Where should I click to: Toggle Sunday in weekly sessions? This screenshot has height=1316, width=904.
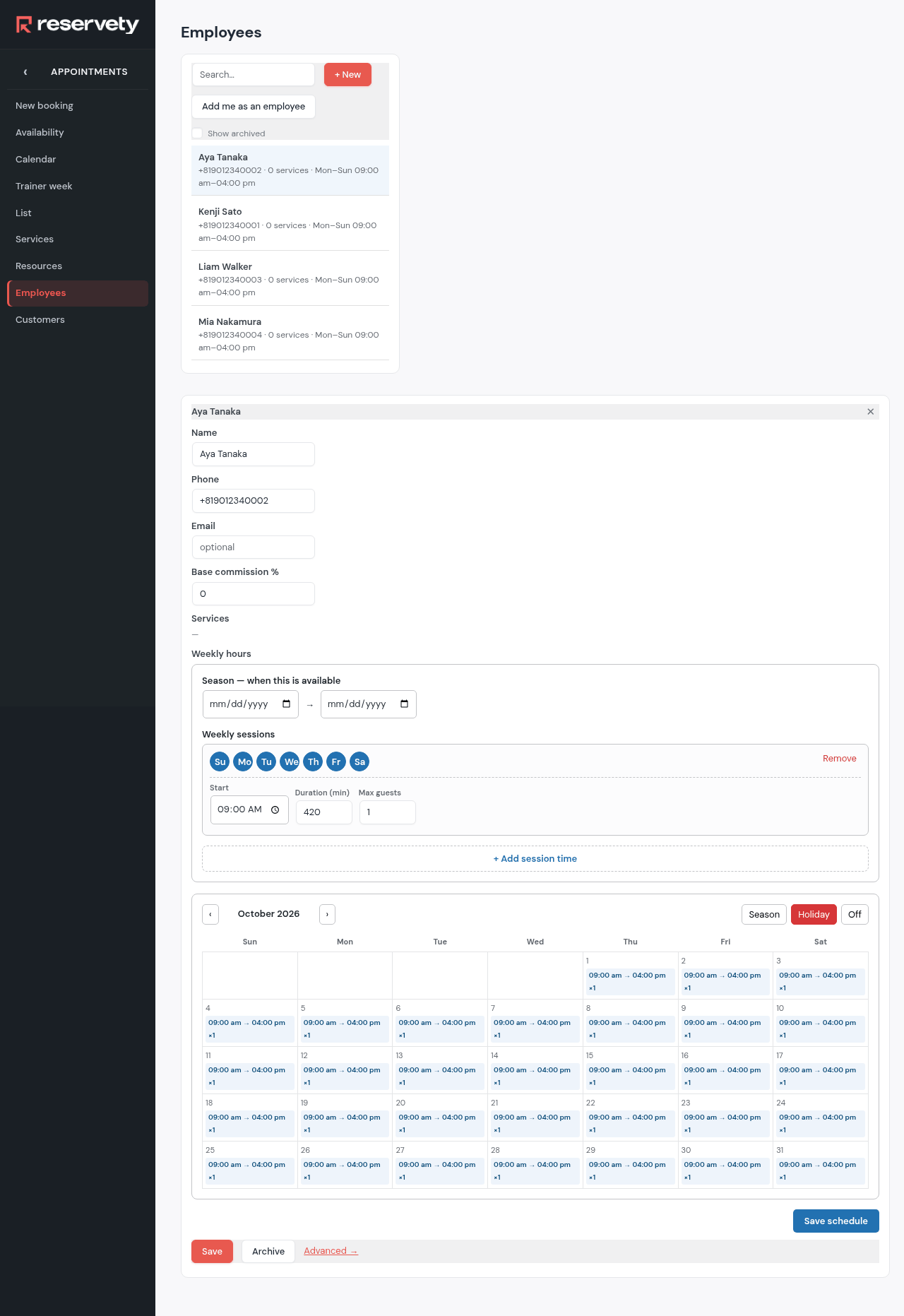pyautogui.click(x=220, y=761)
